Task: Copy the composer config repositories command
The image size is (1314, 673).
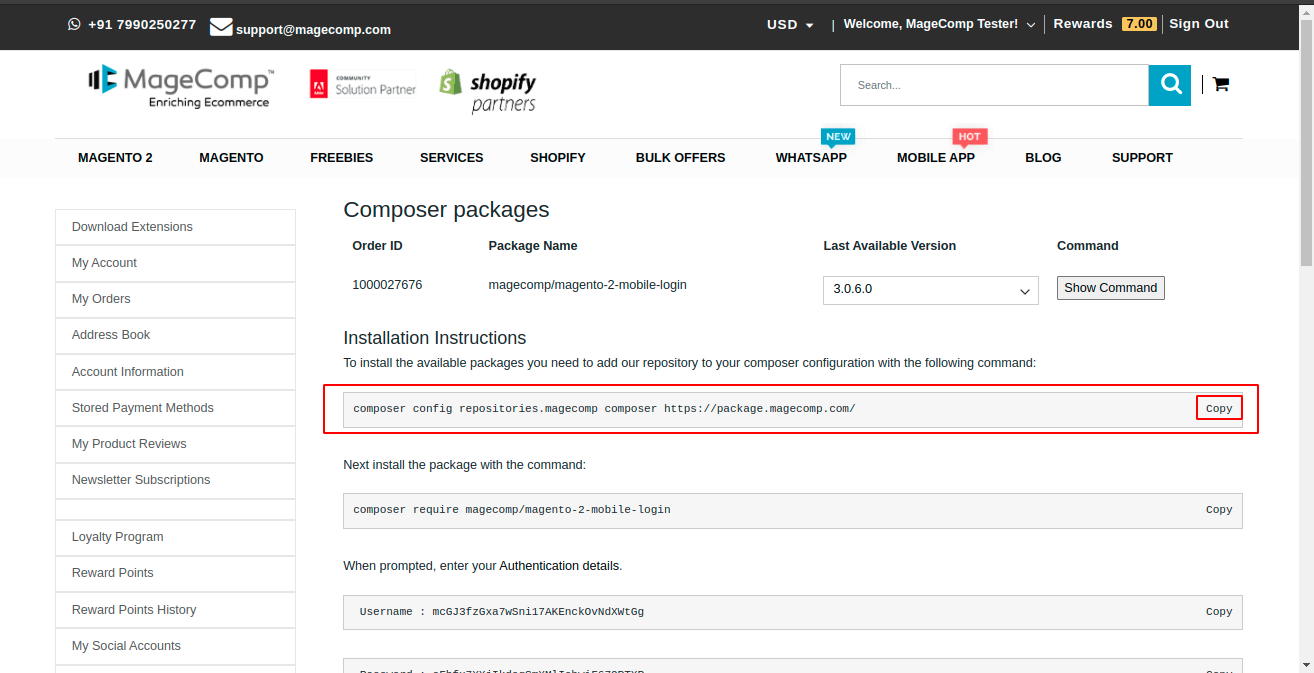Action: (1219, 408)
